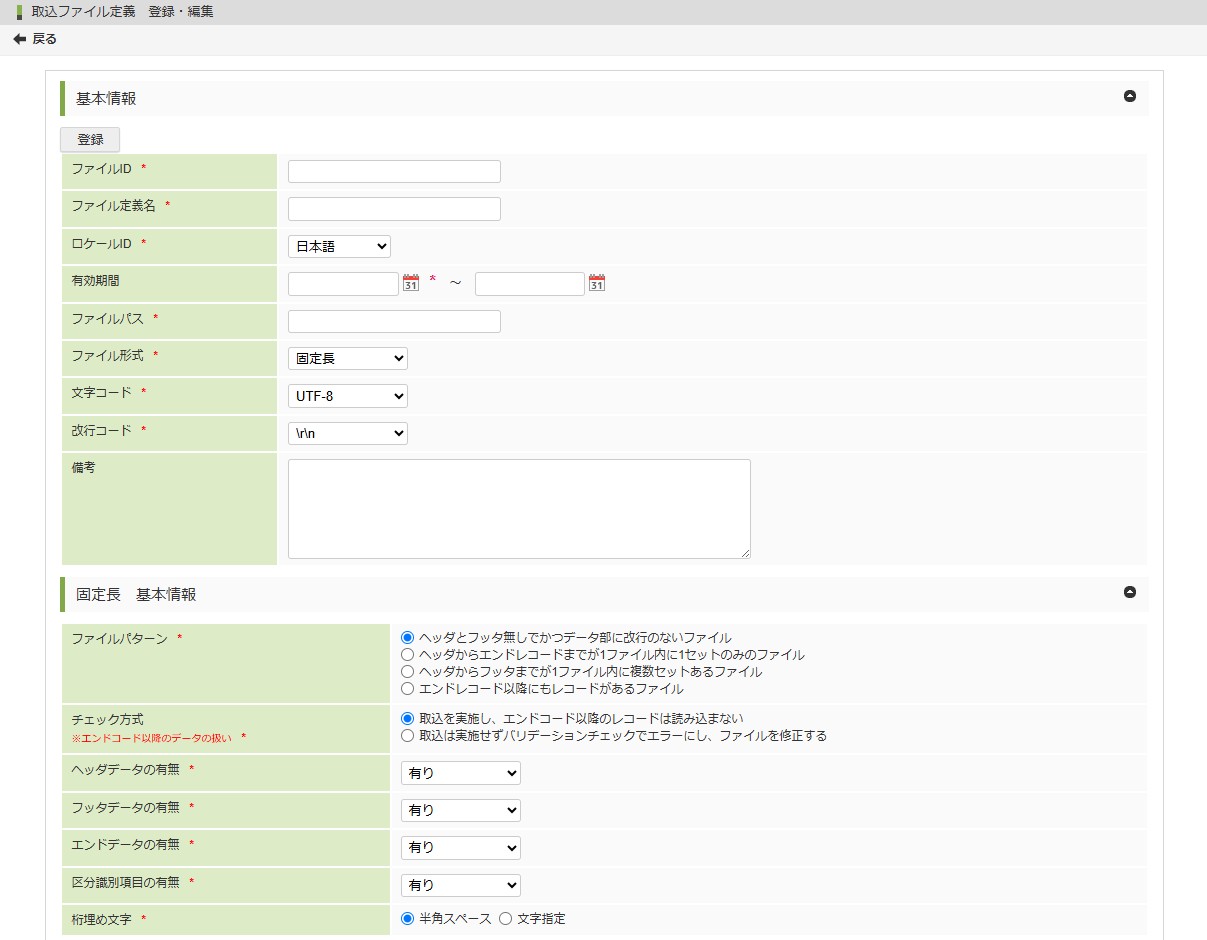This screenshot has width=1207, height=940.
Task: Open the 区分識別項目の有無 dropdown
Action: coord(460,886)
